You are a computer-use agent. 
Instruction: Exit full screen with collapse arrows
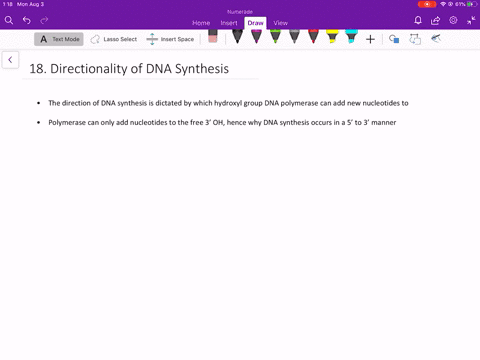(471, 20)
